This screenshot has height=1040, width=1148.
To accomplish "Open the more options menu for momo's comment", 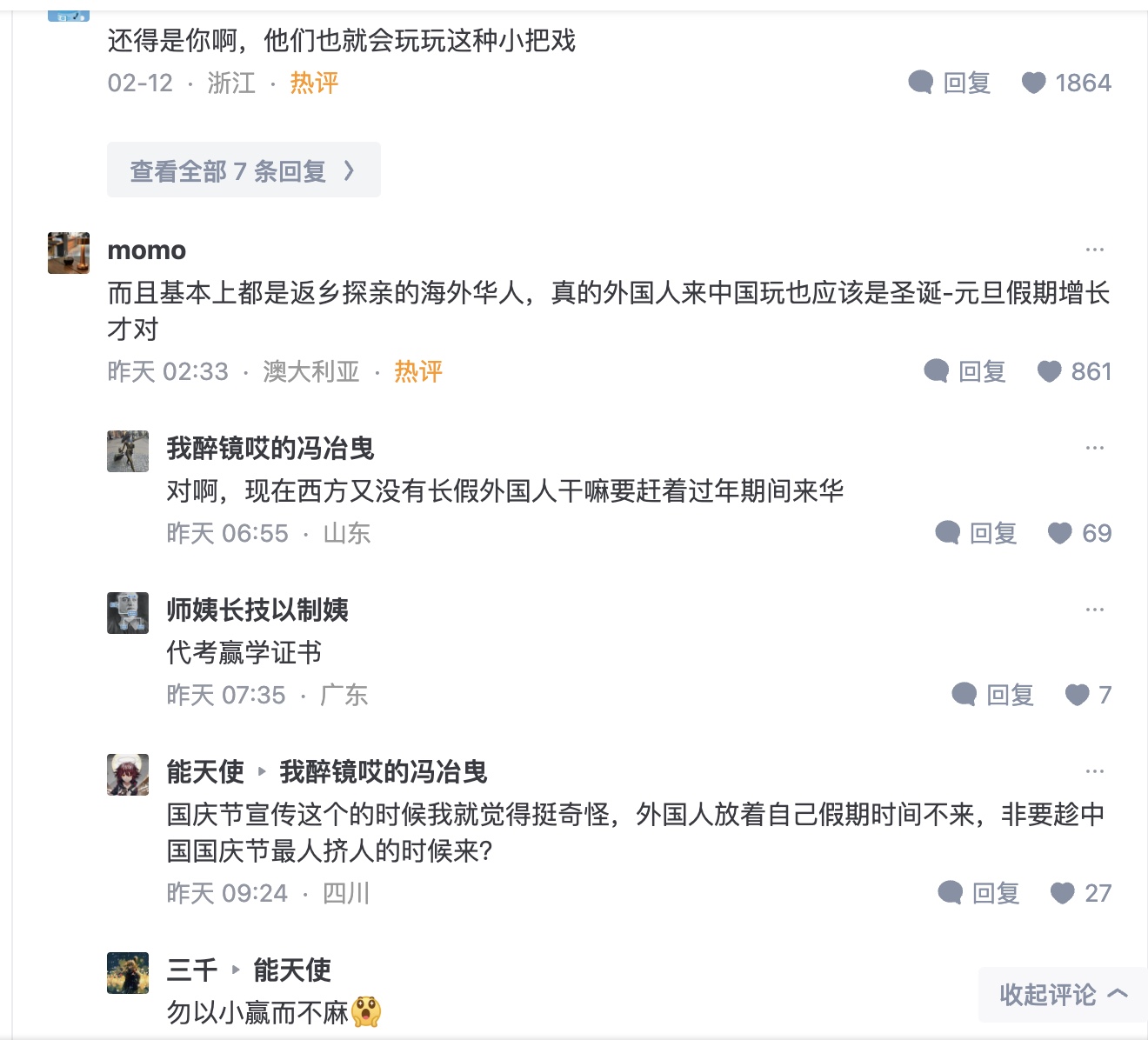I will 1094,250.
